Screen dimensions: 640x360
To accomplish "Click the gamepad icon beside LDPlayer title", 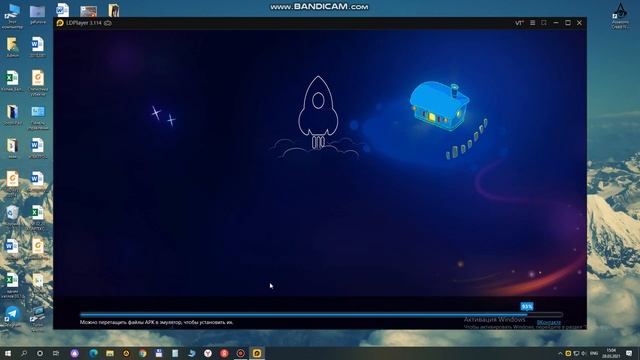I will click(108, 23).
